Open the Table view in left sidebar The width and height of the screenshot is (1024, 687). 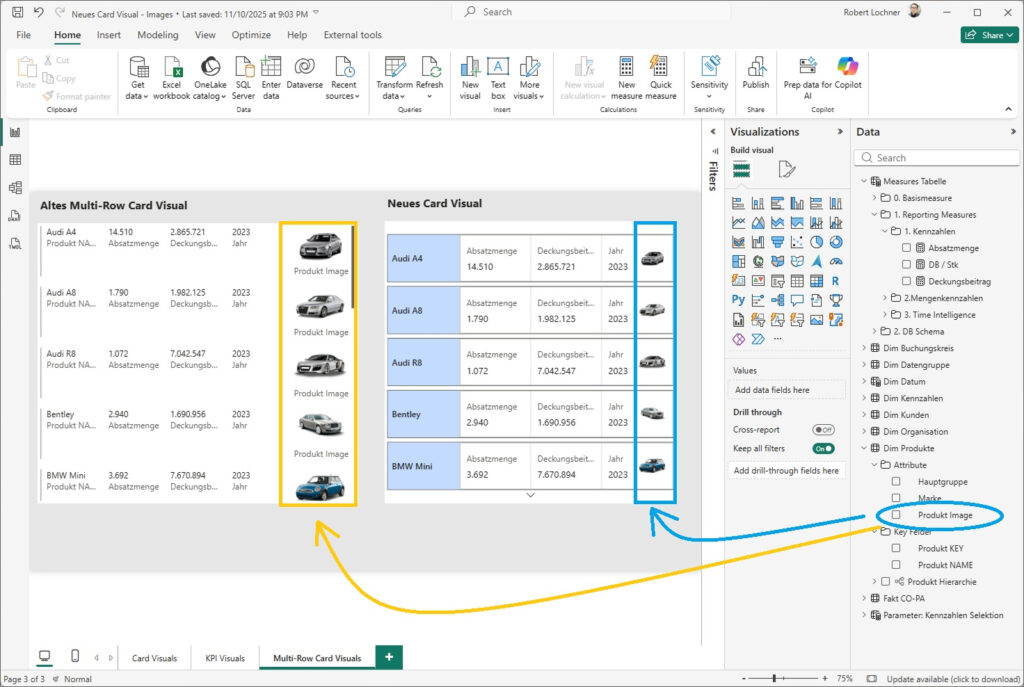click(15, 160)
